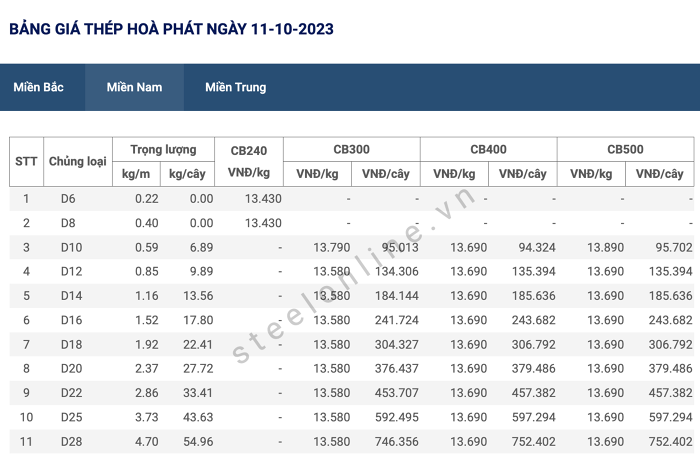This screenshot has width=700, height=463.
Task: Click the 'kg/m' sub-header
Action: 136,174
